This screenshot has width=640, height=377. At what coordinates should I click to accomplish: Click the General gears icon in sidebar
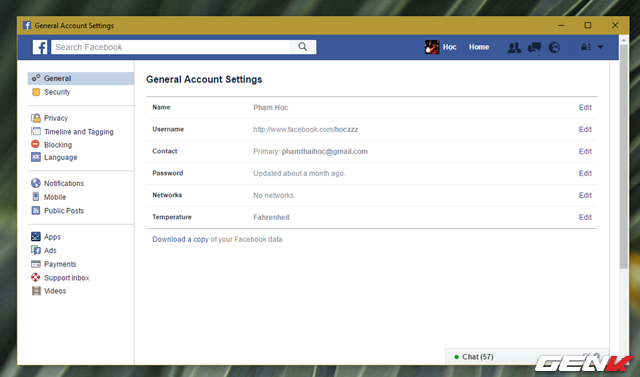coord(36,78)
